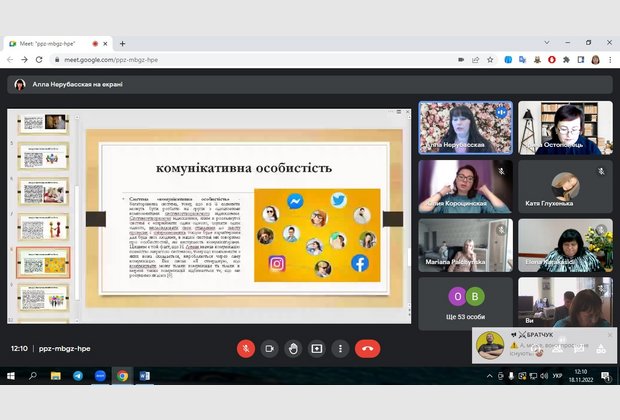The width and height of the screenshot is (620, 420).
Task: Raise hand in the meeting
Action: coord(293,349)
